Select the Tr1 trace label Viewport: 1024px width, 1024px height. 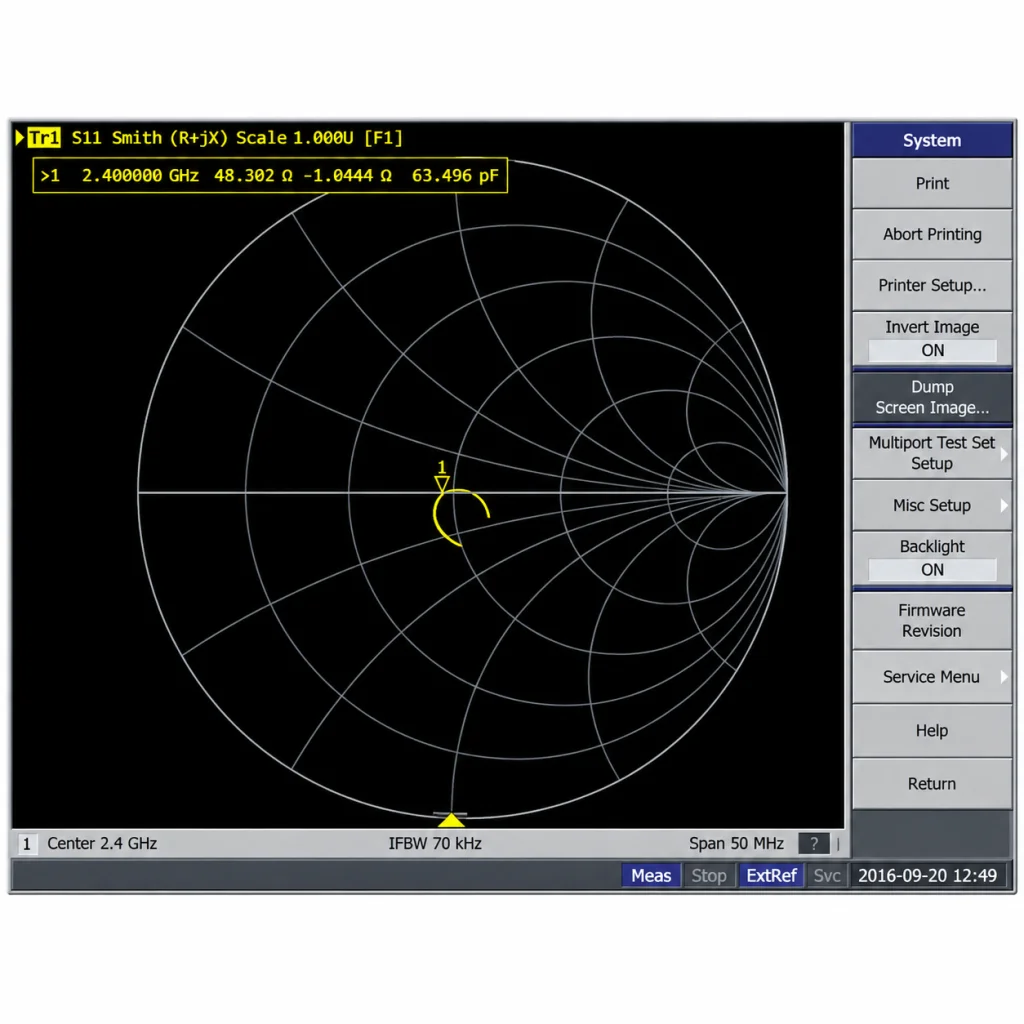click(x=44, y=138)
